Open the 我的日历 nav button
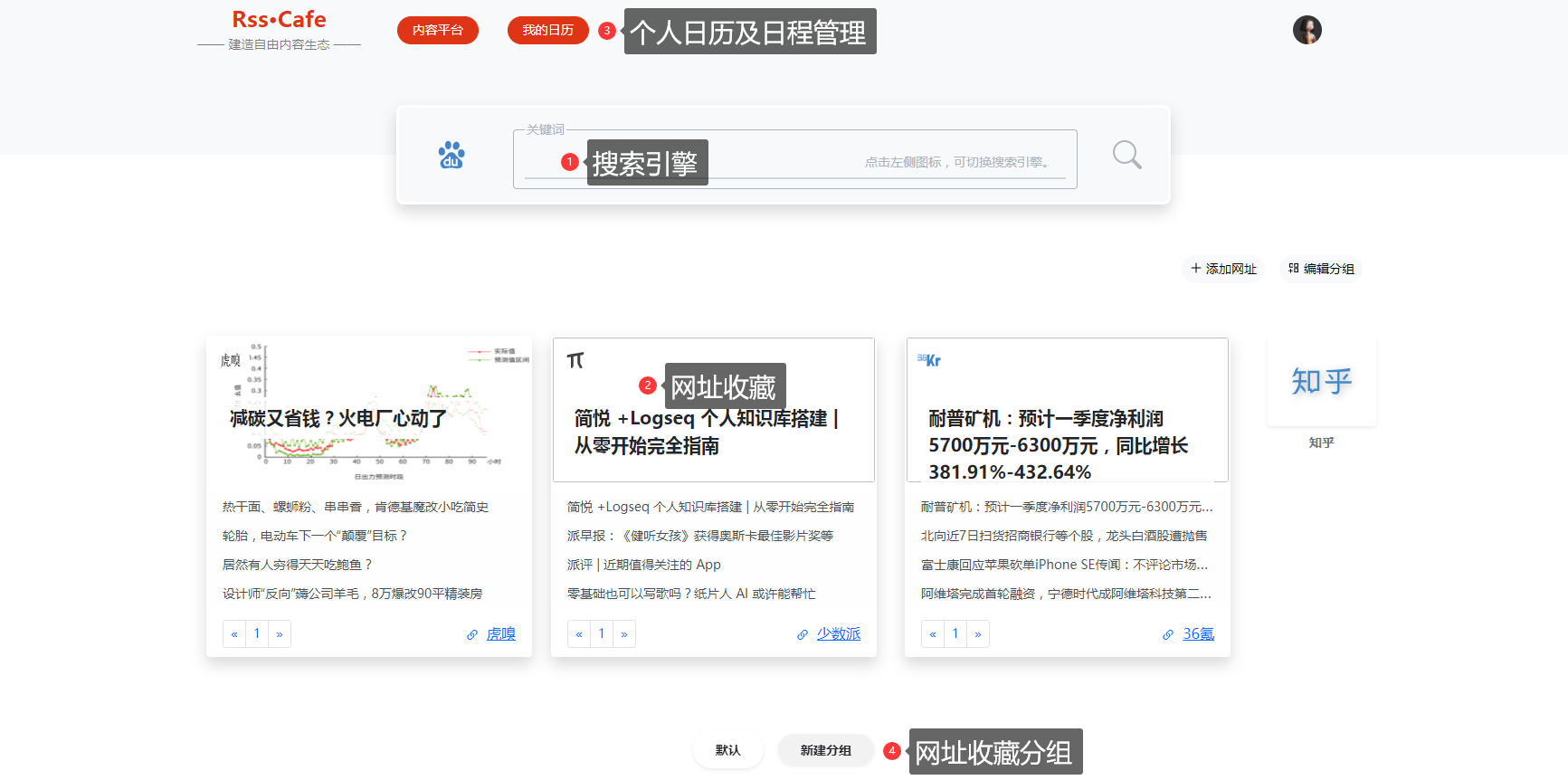1568x780 pixels. click(547, 31)
